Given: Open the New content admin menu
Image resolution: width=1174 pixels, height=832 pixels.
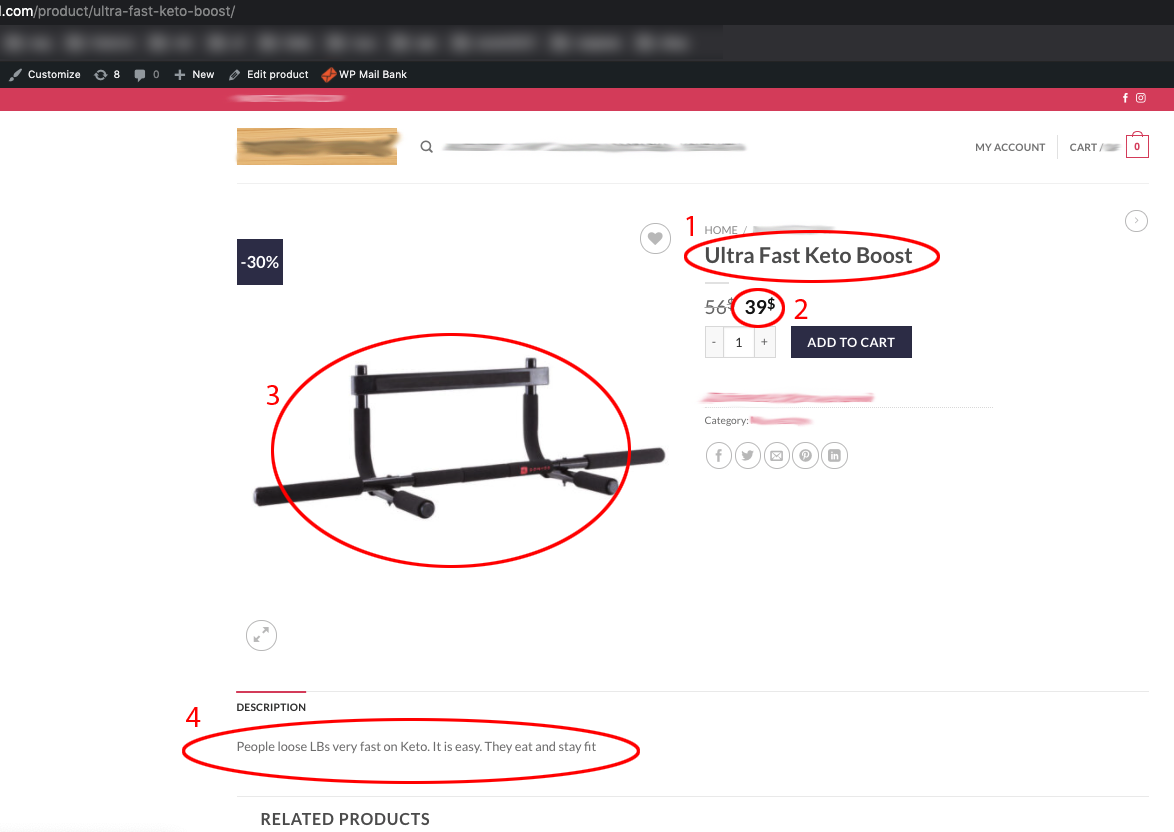Looking at the screenshot, I should pyautogui.click(x=194, y=75).
